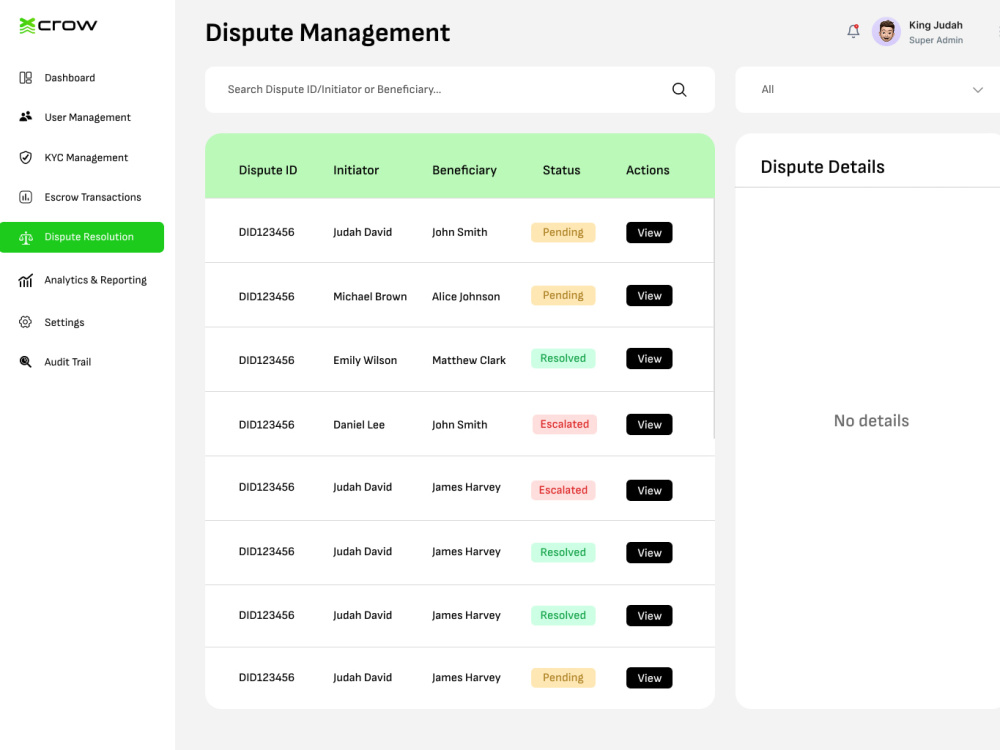The height and width of the screenshot is (750, 1000).
Task: View the Emily Wilson dispute
Action: pyautogui.click(x=649, y=359)
